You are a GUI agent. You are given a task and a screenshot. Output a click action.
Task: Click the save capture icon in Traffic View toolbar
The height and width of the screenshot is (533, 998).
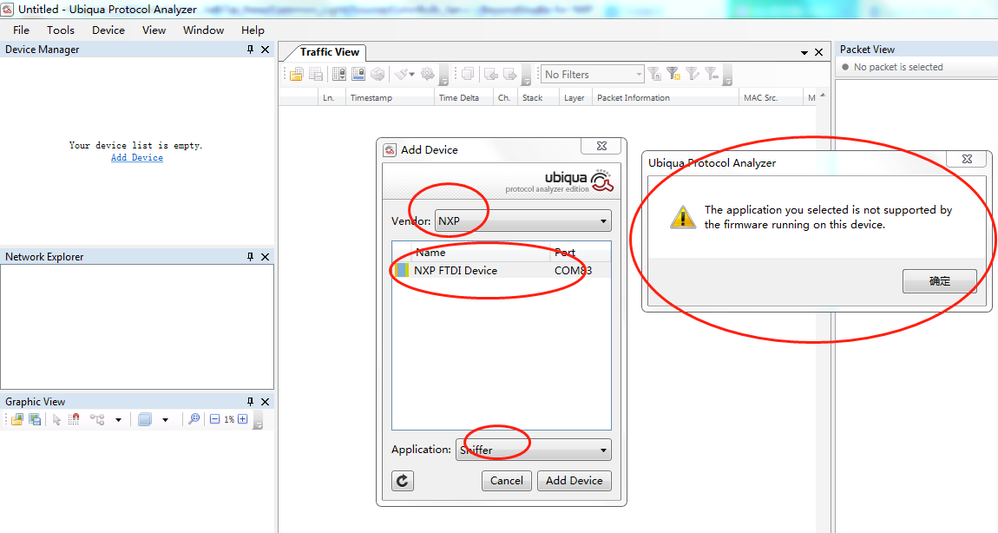click(x=316, y=75)
